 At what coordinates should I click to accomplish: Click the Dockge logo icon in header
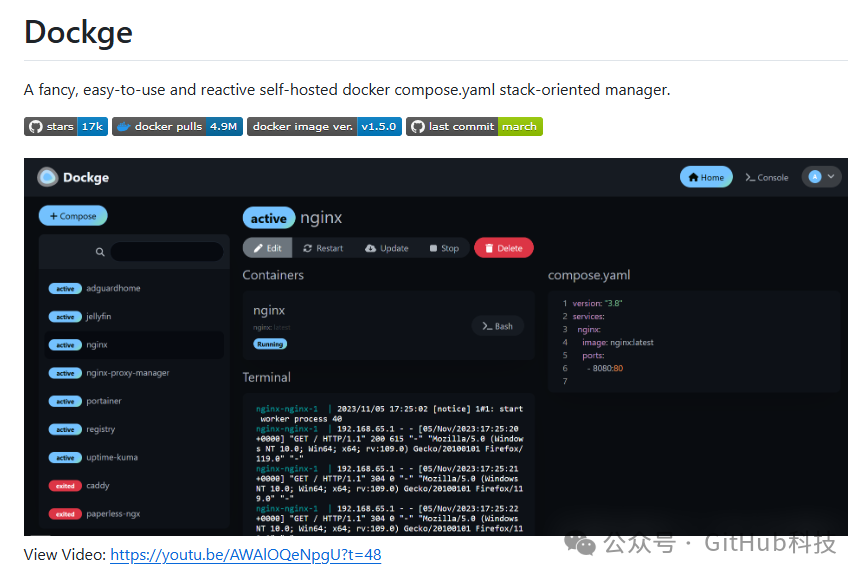47,177
